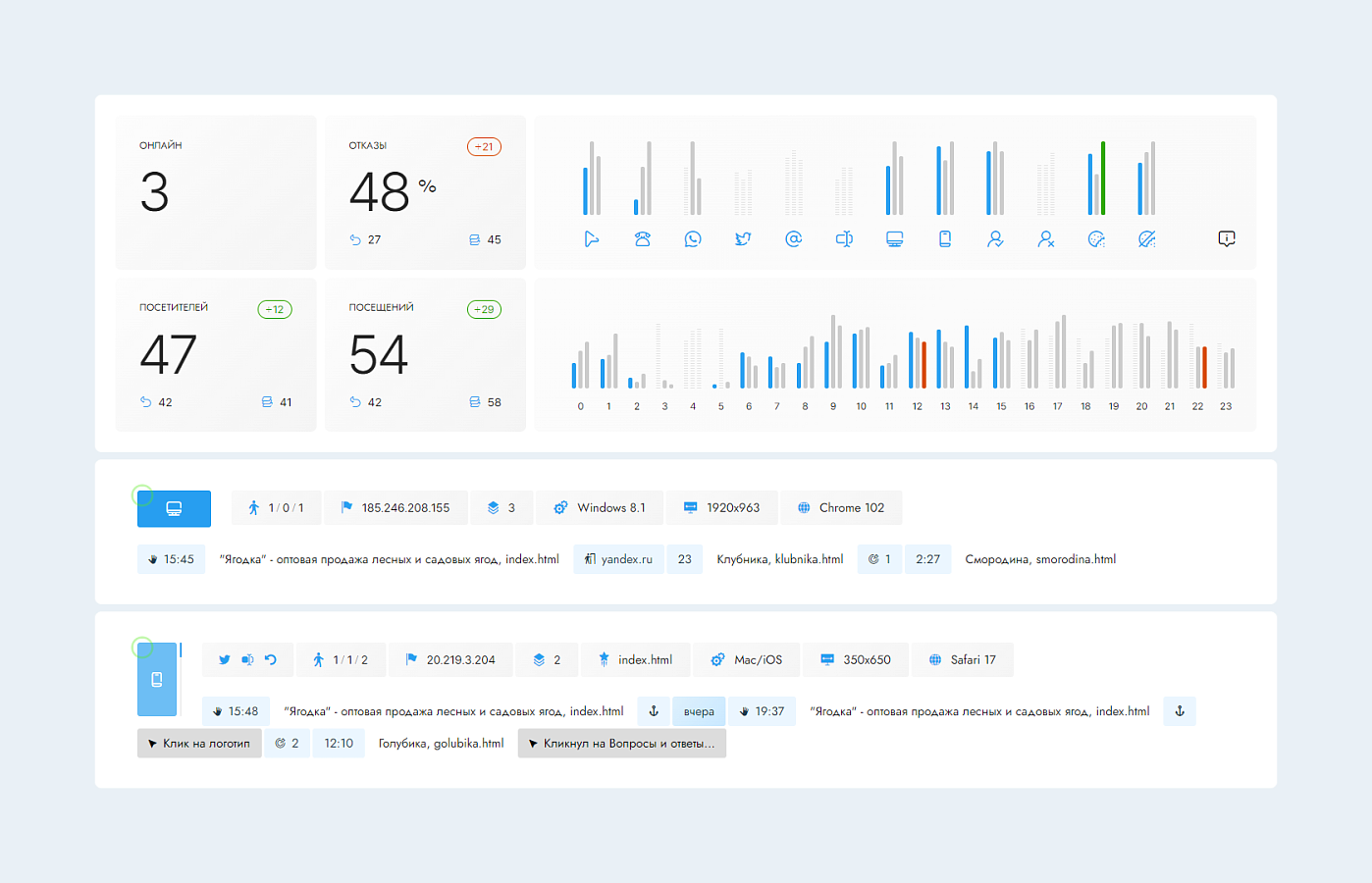Select the user with cross icon

(1046, 238)
